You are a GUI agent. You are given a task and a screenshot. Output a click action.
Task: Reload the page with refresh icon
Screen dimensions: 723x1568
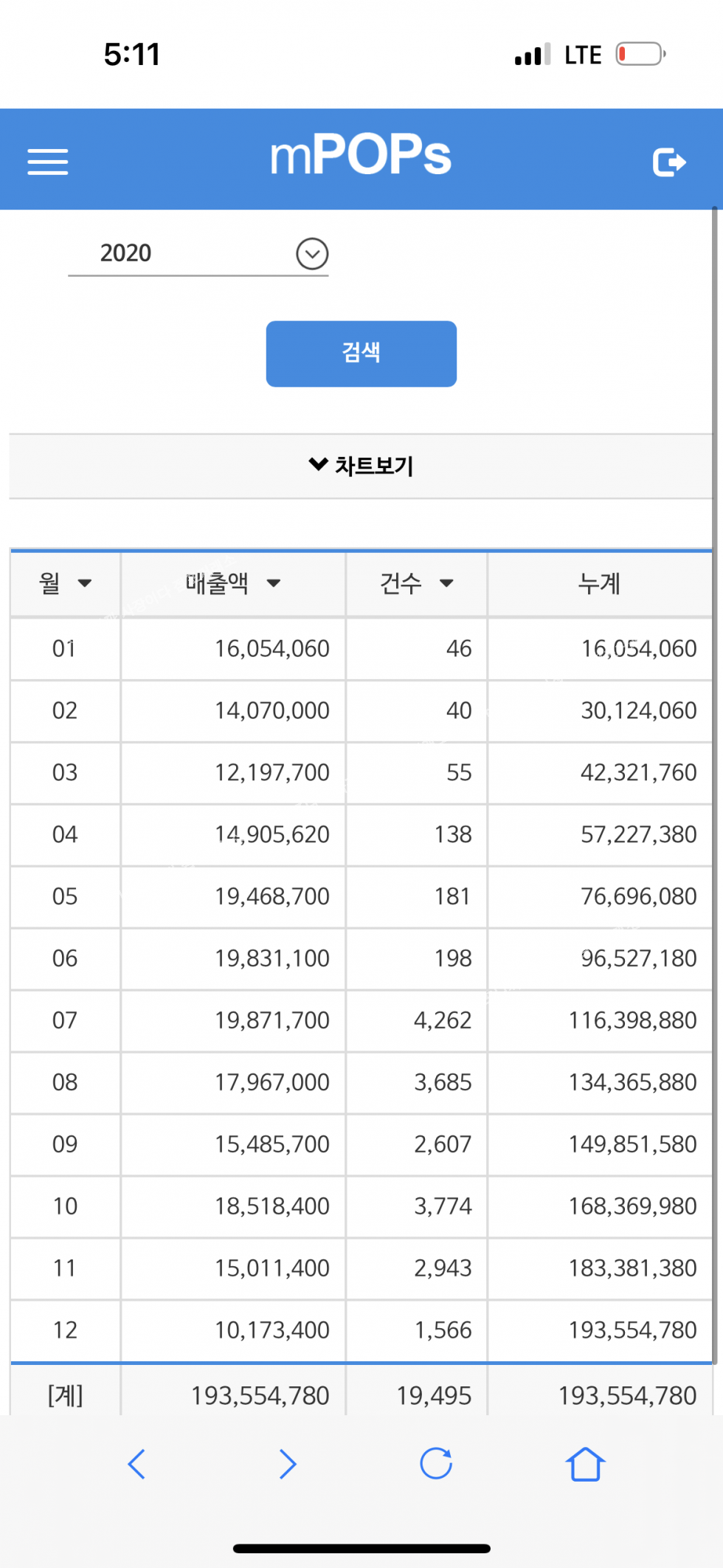click(436, 1463)
